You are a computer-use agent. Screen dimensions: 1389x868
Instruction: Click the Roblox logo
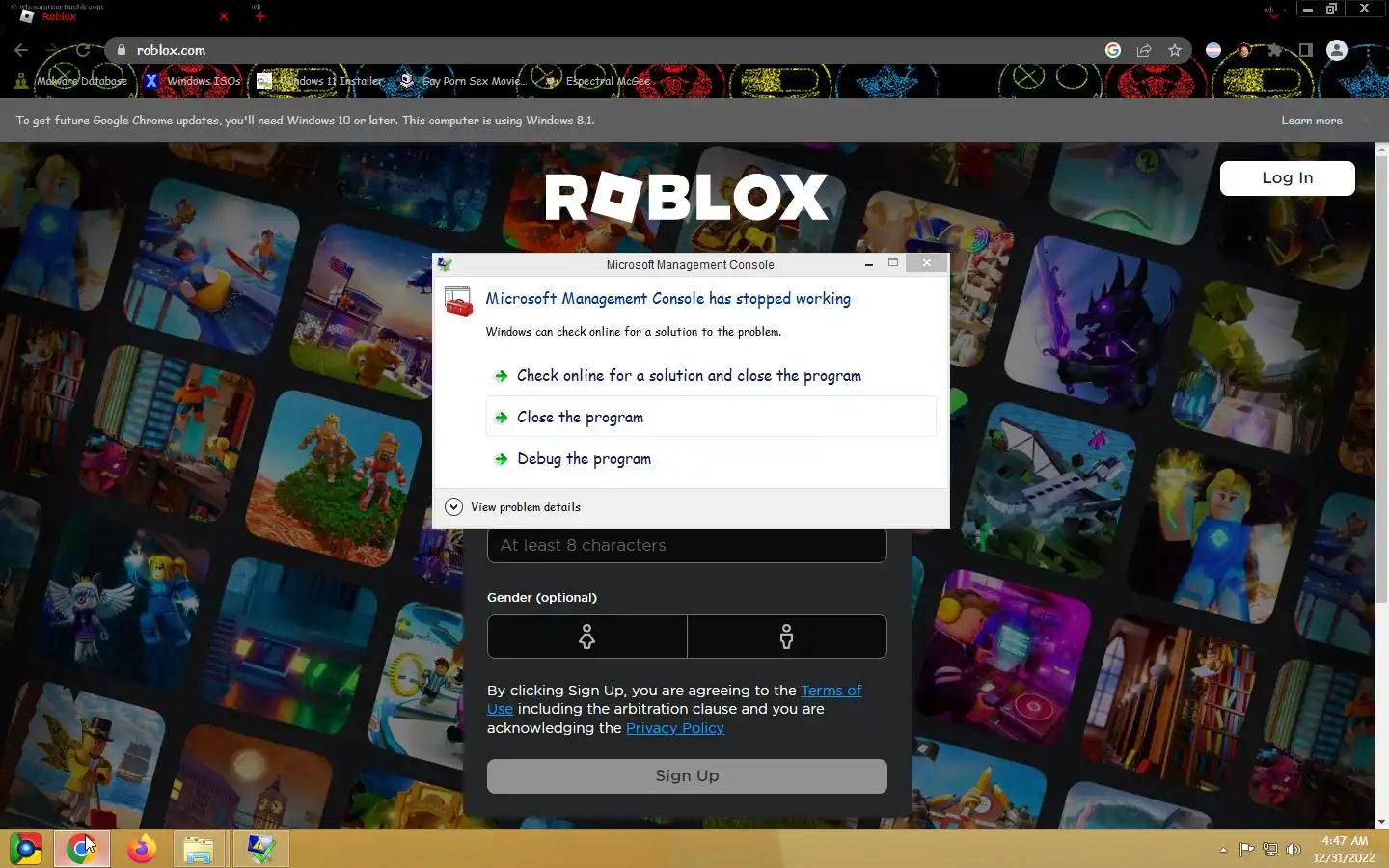[687, 197]
